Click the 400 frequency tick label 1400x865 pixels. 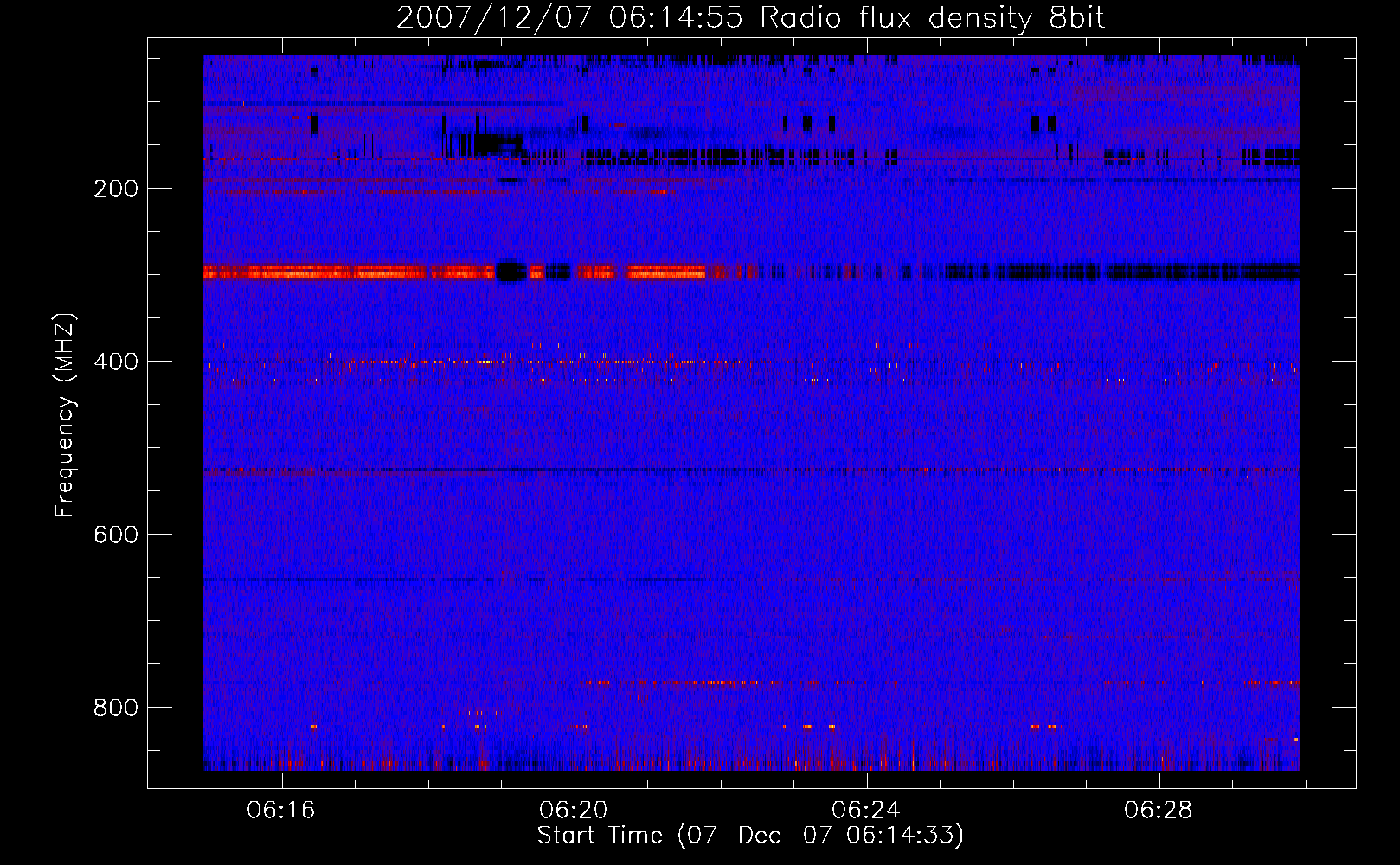[x=116, y=362]
